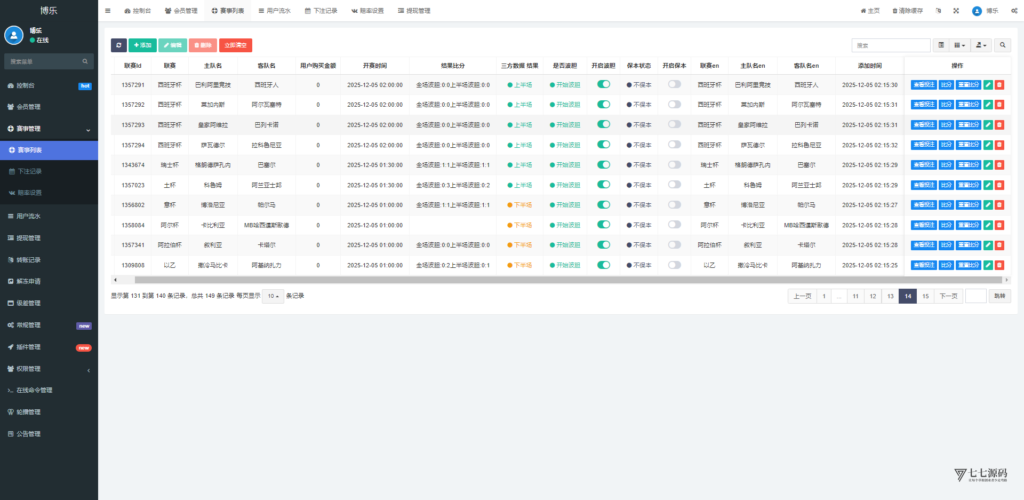Delete row 1357294 using its red trash icon
The image size is (1024, 500).
[x=999, y=145]
